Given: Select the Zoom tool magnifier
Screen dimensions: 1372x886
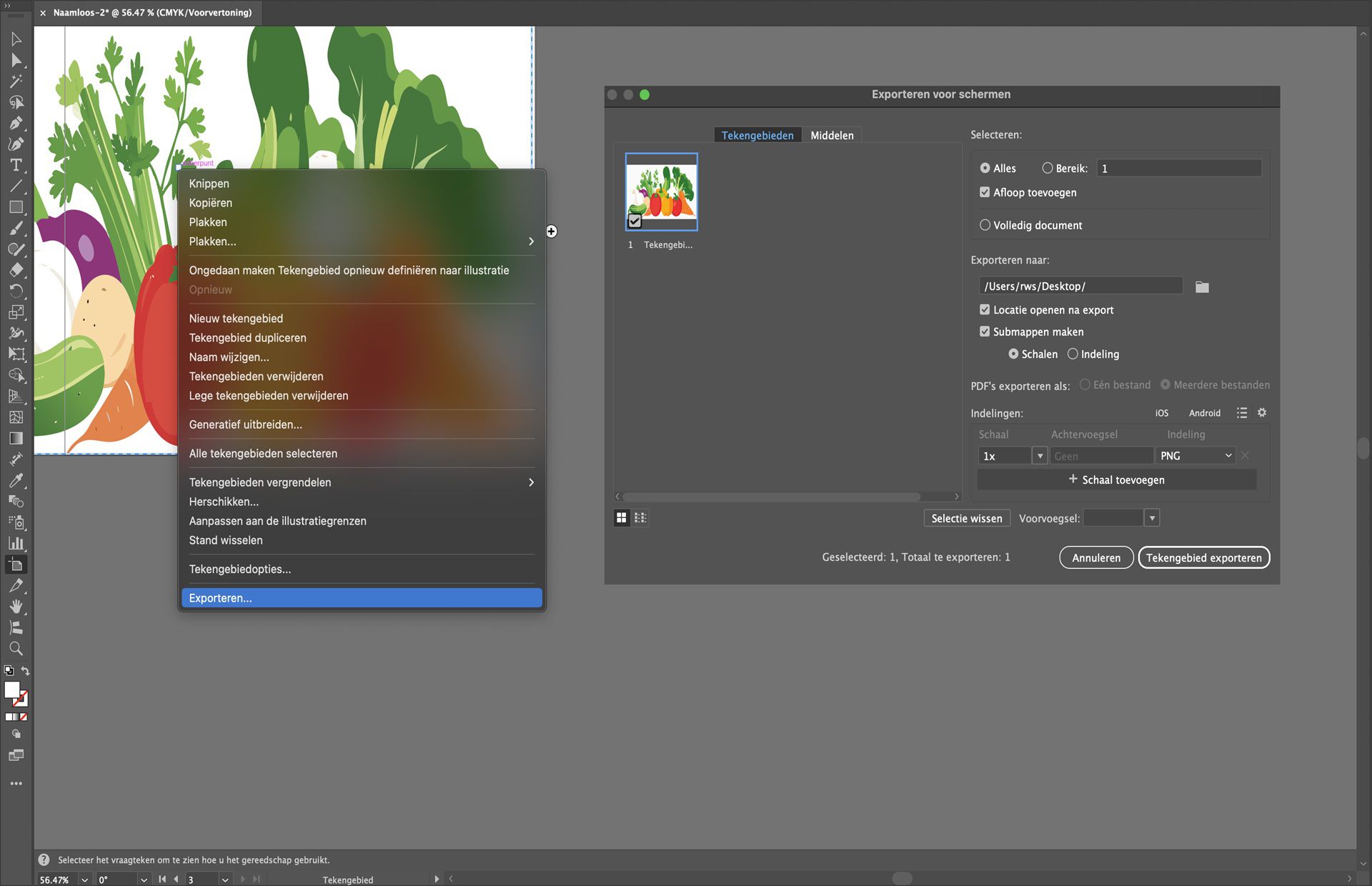Looking at the screenshot, I should coord(16,649).
